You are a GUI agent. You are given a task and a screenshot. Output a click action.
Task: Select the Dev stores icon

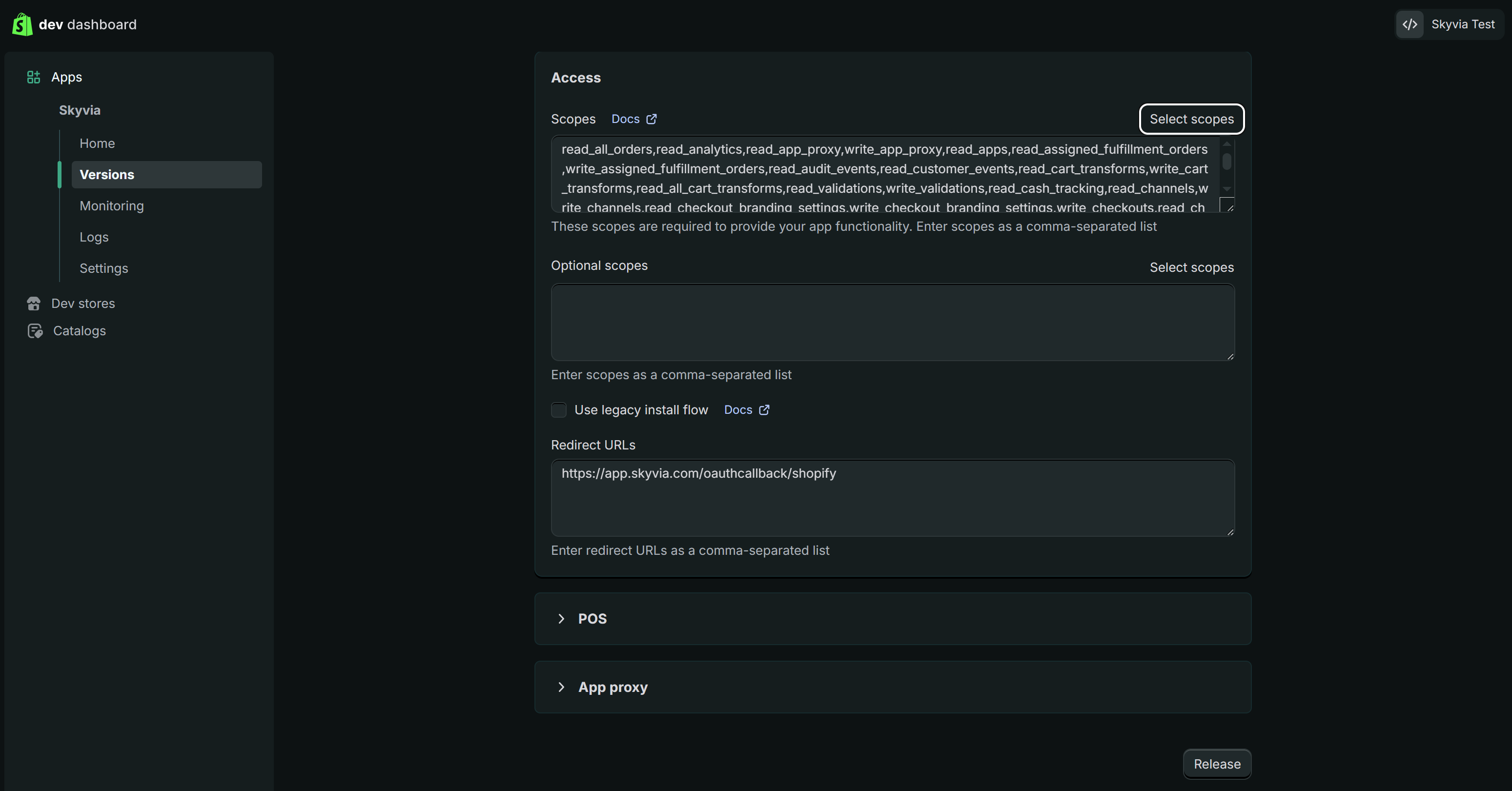pyautogui.click(x=34, y=304)
